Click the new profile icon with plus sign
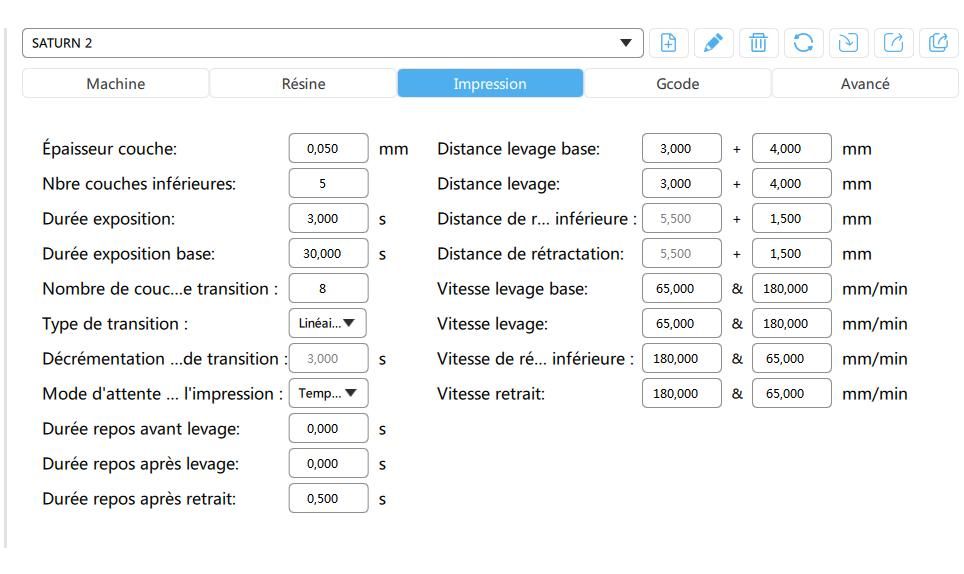The height and width of the screenshot is (574, 964). pyautogui.click(x=668, y=43)
